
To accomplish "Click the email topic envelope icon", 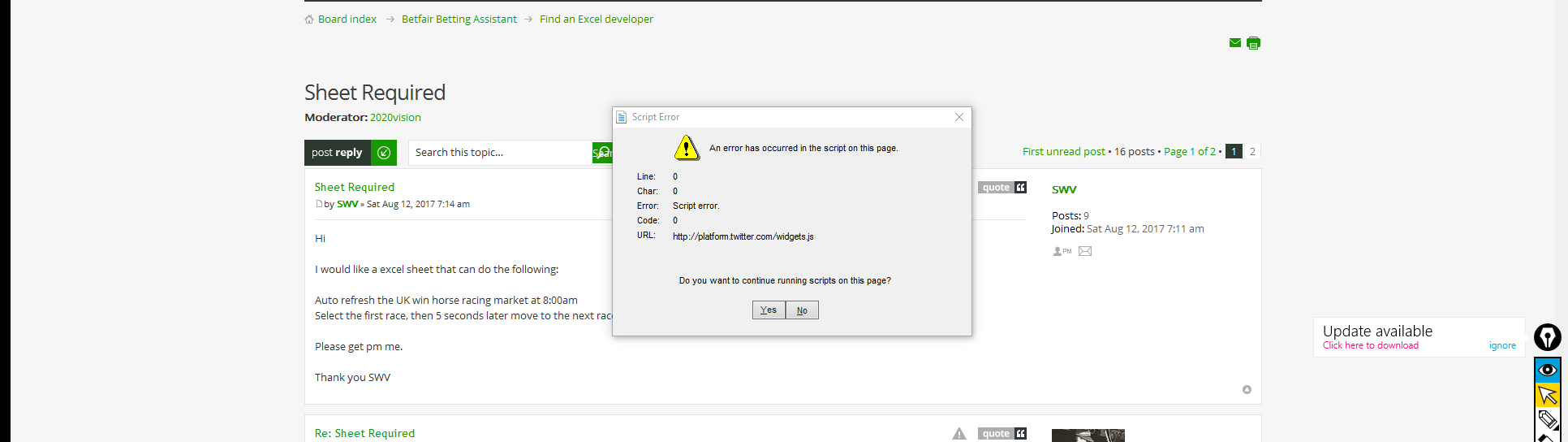I will pos(1234,43).
